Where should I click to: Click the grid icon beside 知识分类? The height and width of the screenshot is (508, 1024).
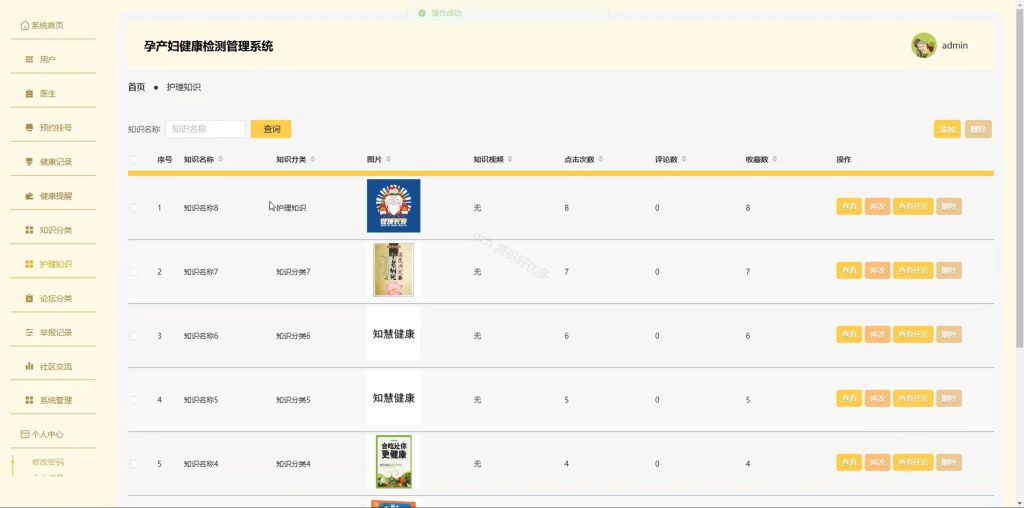tap(29, 230)
